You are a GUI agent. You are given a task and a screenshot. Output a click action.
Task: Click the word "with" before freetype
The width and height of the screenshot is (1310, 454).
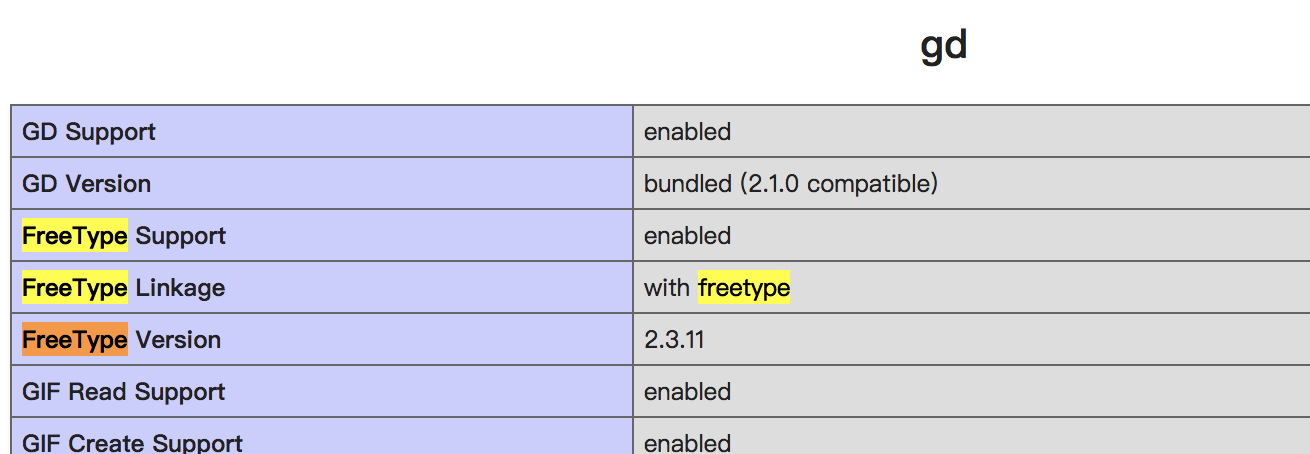[x=666, y=288]
